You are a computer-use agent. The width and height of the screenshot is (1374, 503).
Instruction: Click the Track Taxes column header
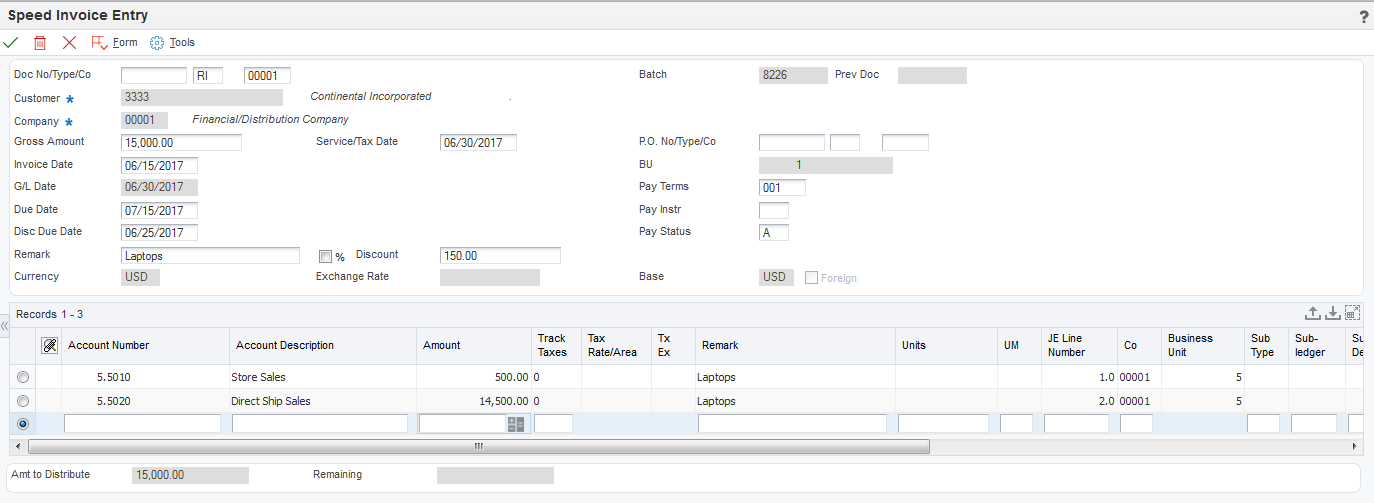pyautogui.click(x=556, y=345)
